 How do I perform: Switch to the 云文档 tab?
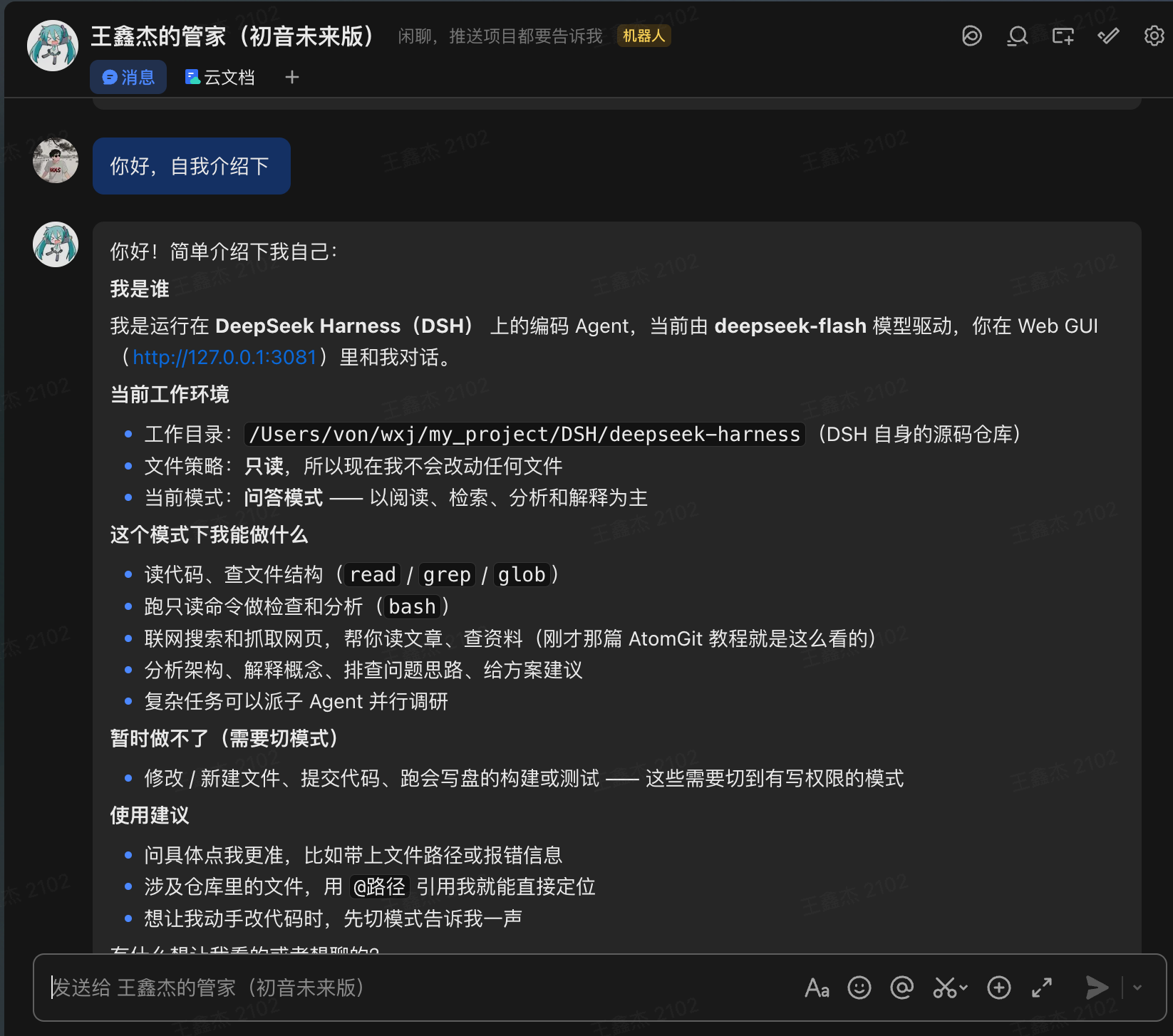point(219,77)
